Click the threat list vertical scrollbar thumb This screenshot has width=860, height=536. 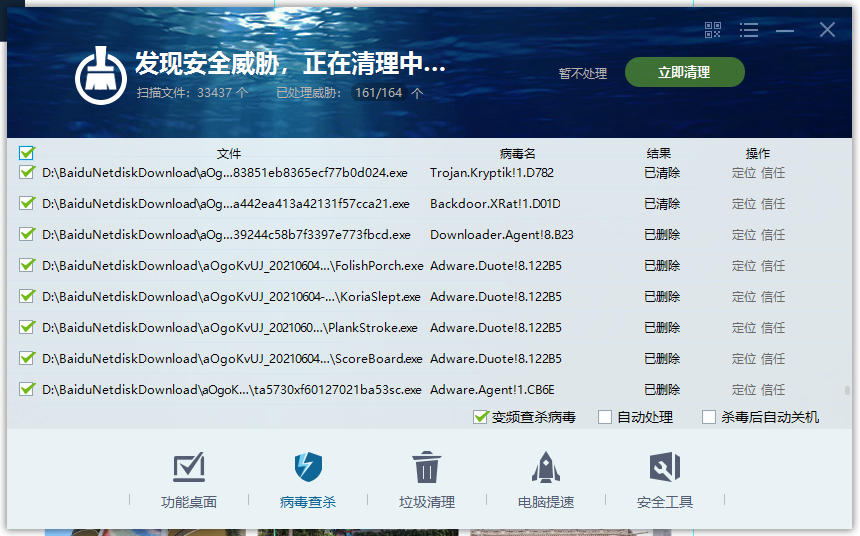(847, 391)
